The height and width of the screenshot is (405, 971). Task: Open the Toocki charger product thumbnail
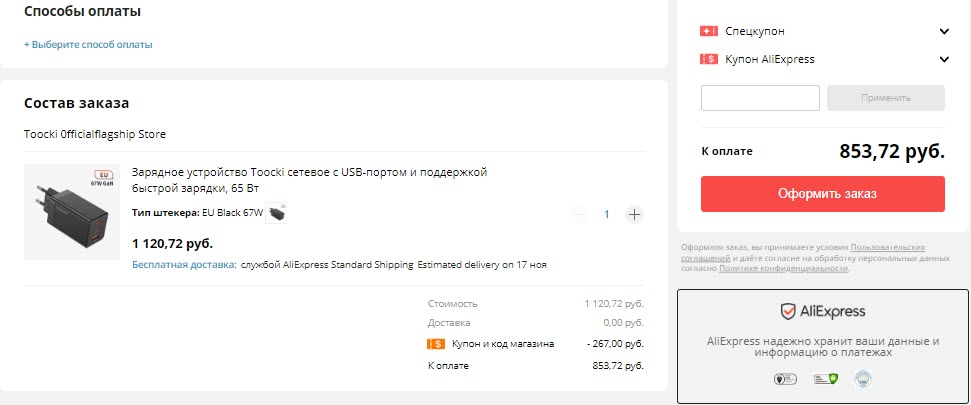pyautogui.click(x=72, y=212)
